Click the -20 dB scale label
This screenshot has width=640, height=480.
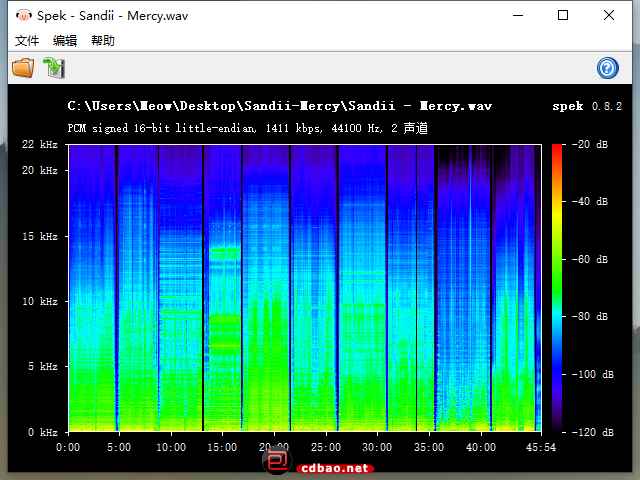[x=590, y=144]
